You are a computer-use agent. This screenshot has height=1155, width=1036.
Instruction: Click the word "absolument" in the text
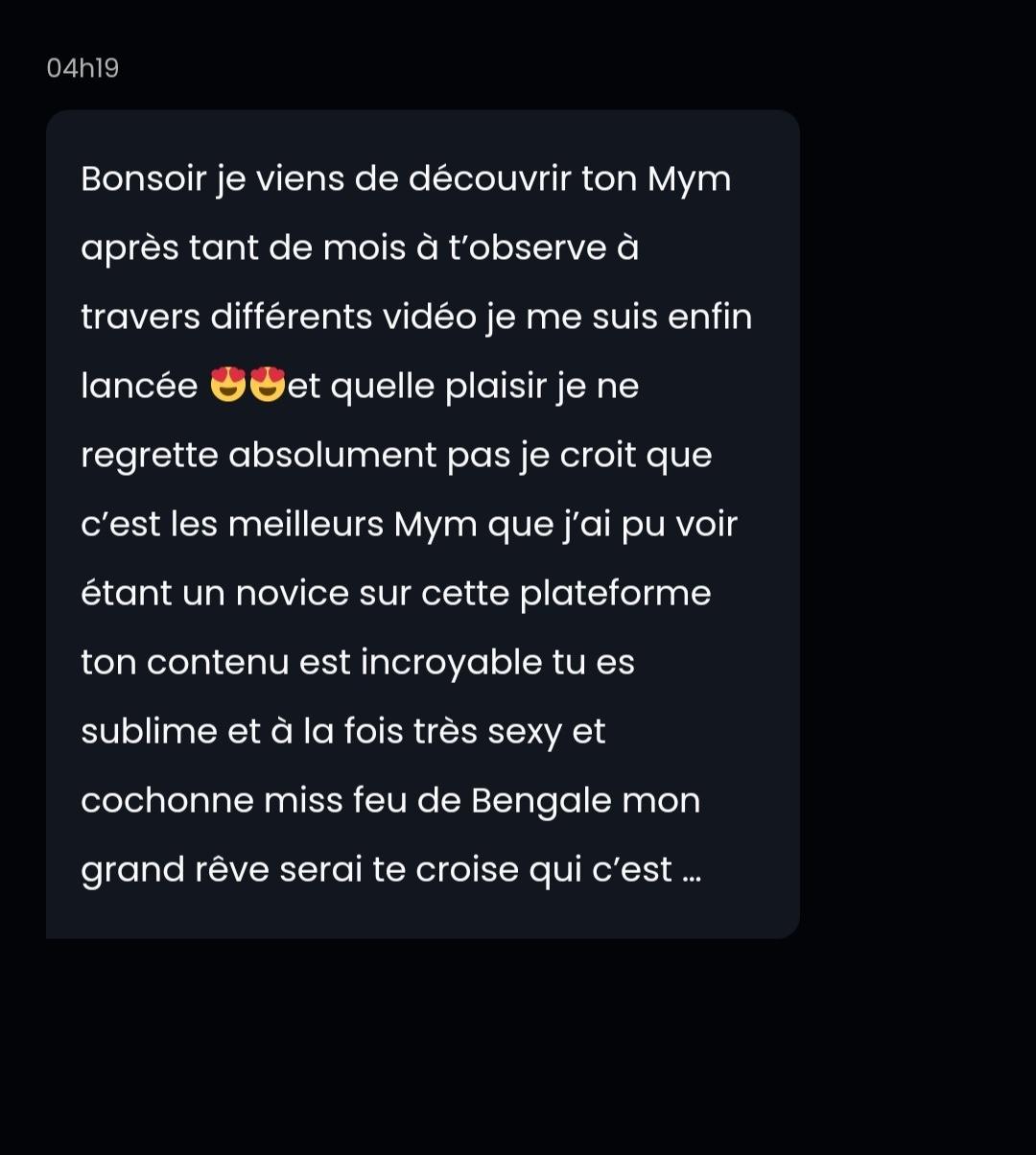click(x=334, y=456)
